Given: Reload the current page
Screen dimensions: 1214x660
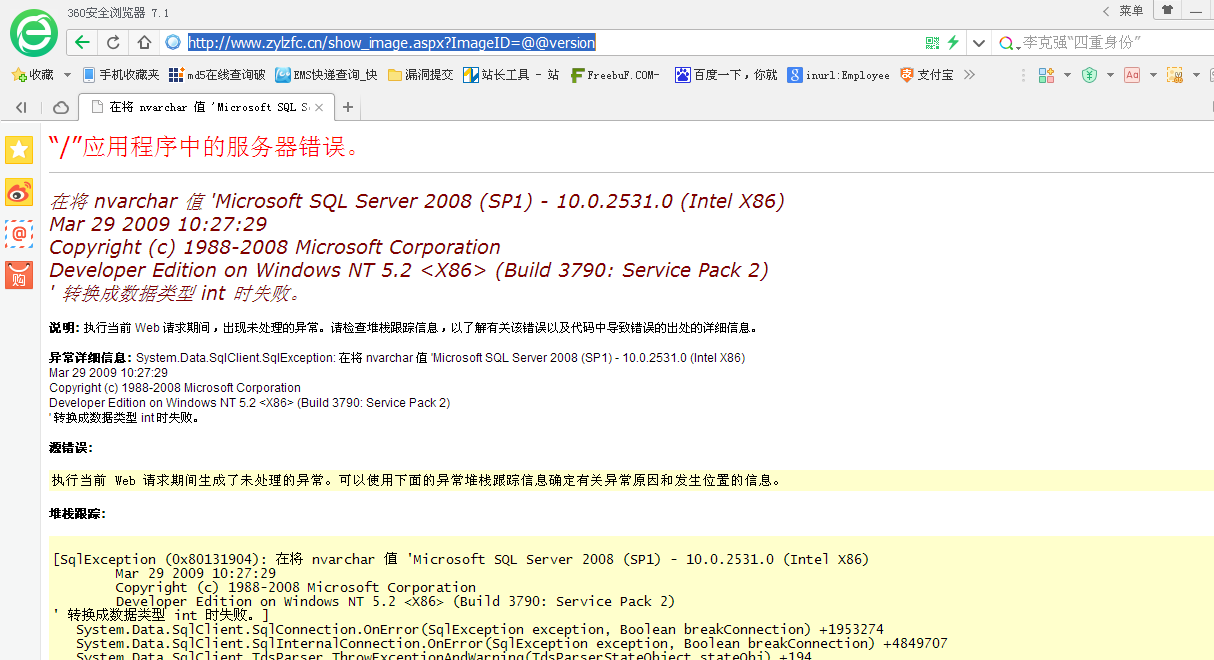Looking at the screenshot, I should (x=113, y=42).
